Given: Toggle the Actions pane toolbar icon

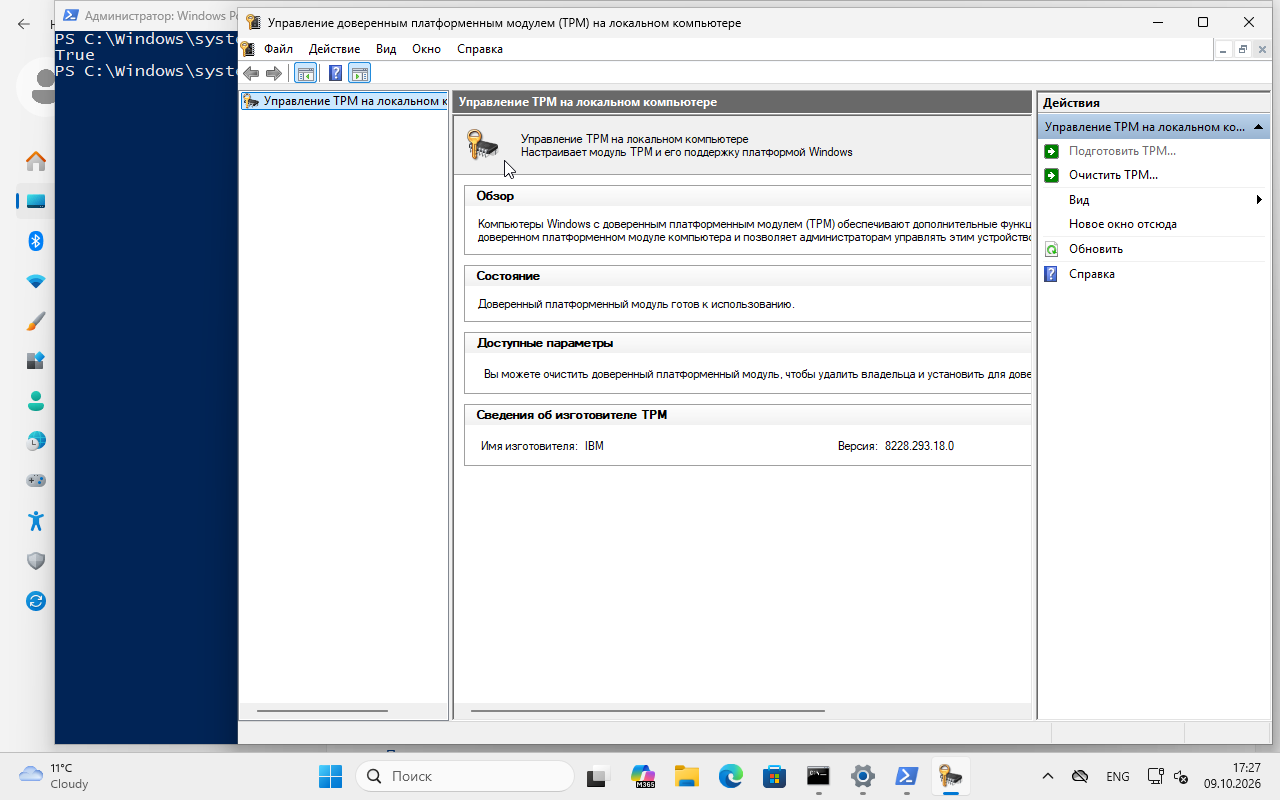Looking at the screenshot, I should (x=360, y=73).
